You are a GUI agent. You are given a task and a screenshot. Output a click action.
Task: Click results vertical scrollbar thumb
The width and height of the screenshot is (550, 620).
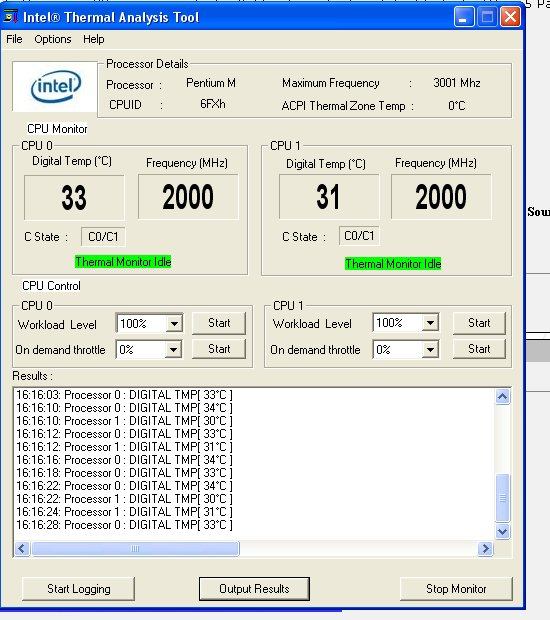pos(503,498)
